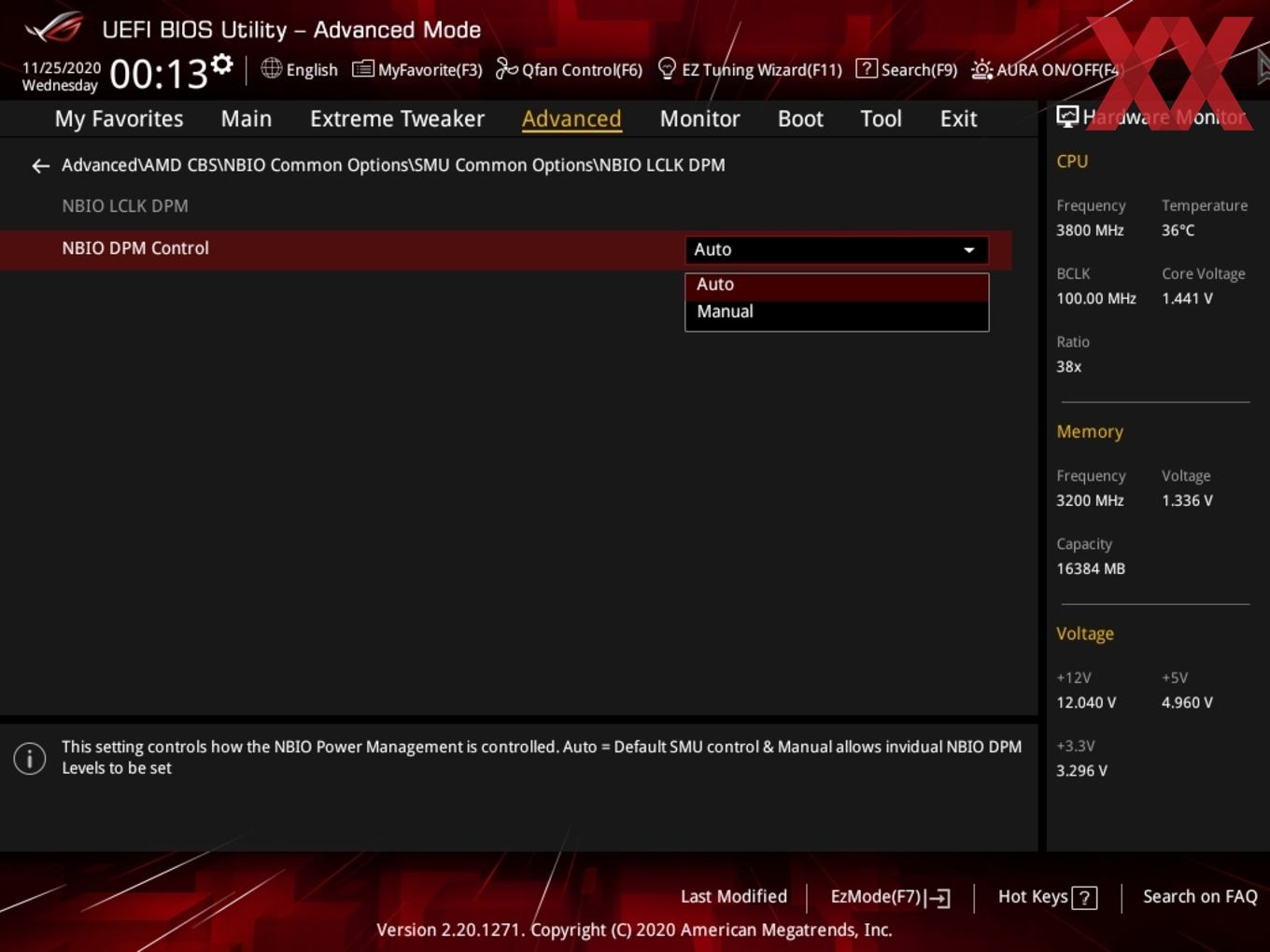Open the NBIO DPM Control dropdown
Viewport: 1270px width, 952px height.
tap(837, 250)
